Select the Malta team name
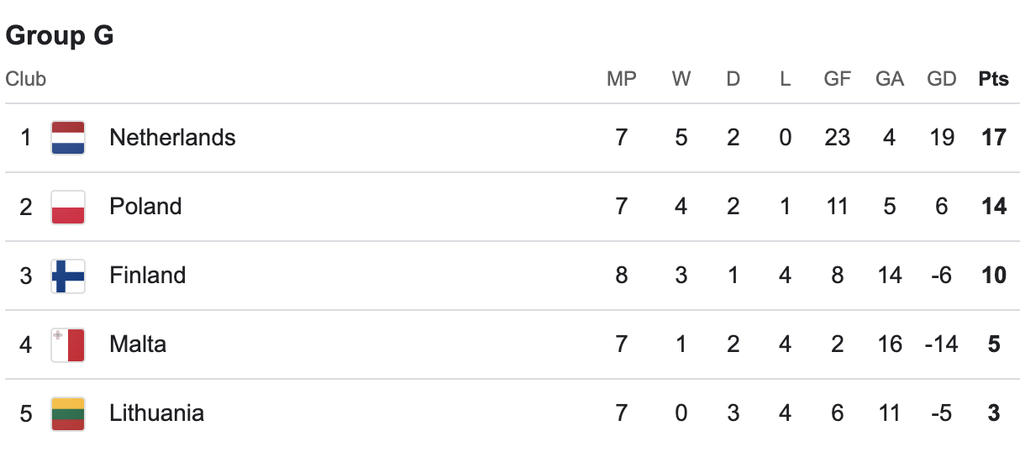Viewport: 1020px width, 452px height. [137, 344]
